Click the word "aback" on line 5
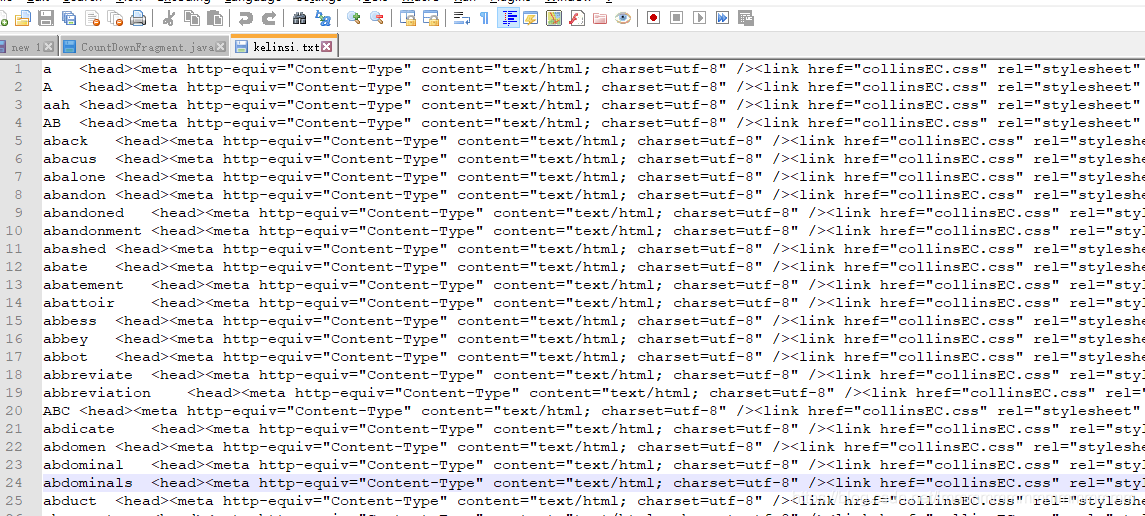 (65, 141)
